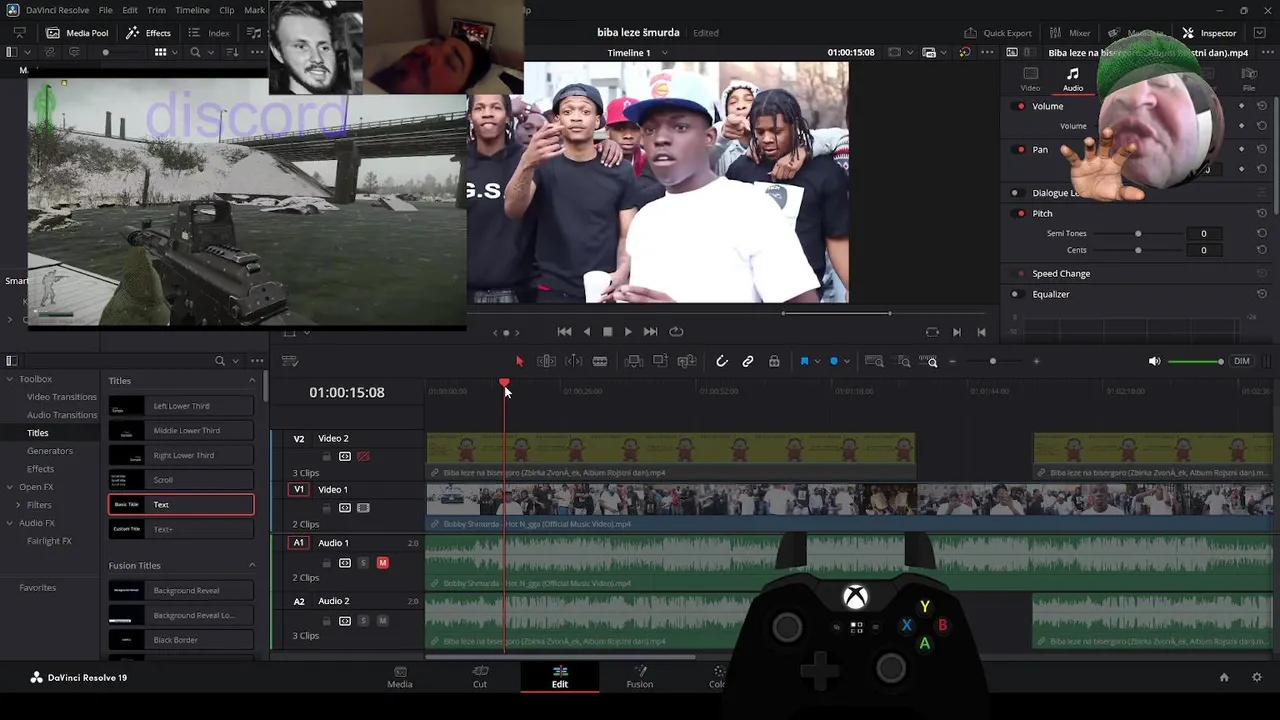Click Full Extent Zoom icon
Viewport: 1280px width, 720px height.
[874, 361]
